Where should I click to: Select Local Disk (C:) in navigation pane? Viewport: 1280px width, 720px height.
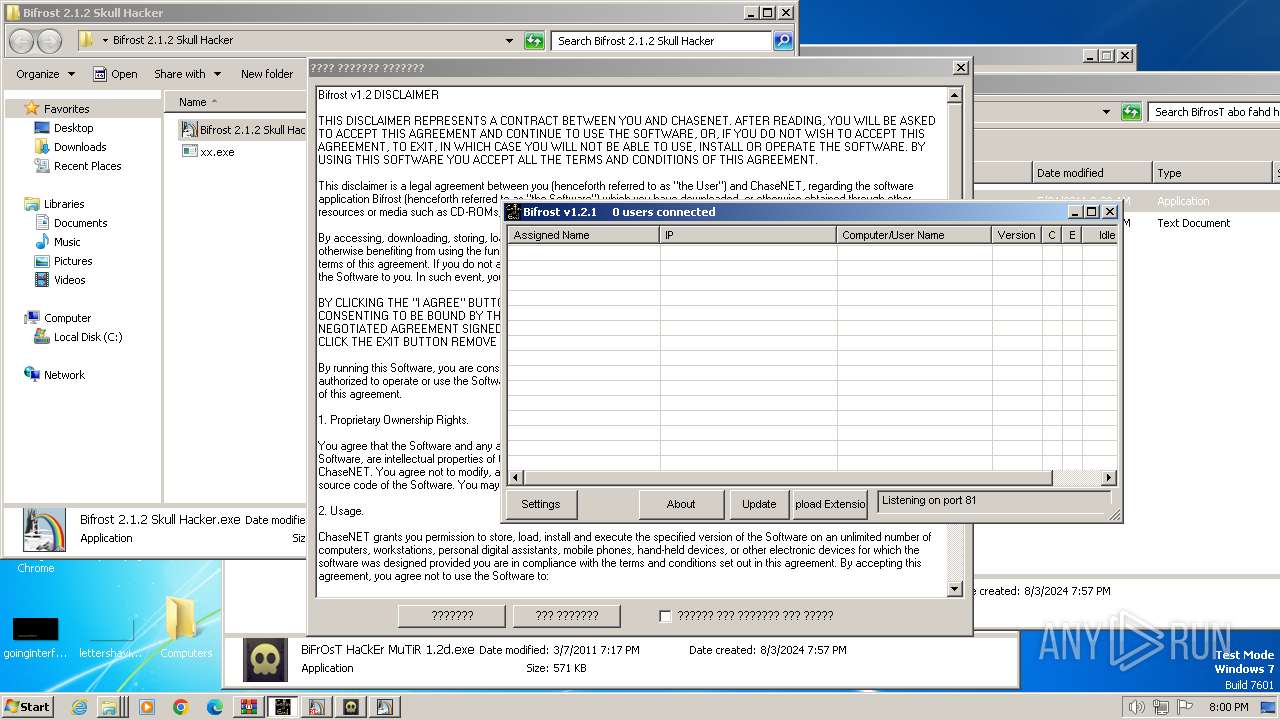[x=88, y=337]
